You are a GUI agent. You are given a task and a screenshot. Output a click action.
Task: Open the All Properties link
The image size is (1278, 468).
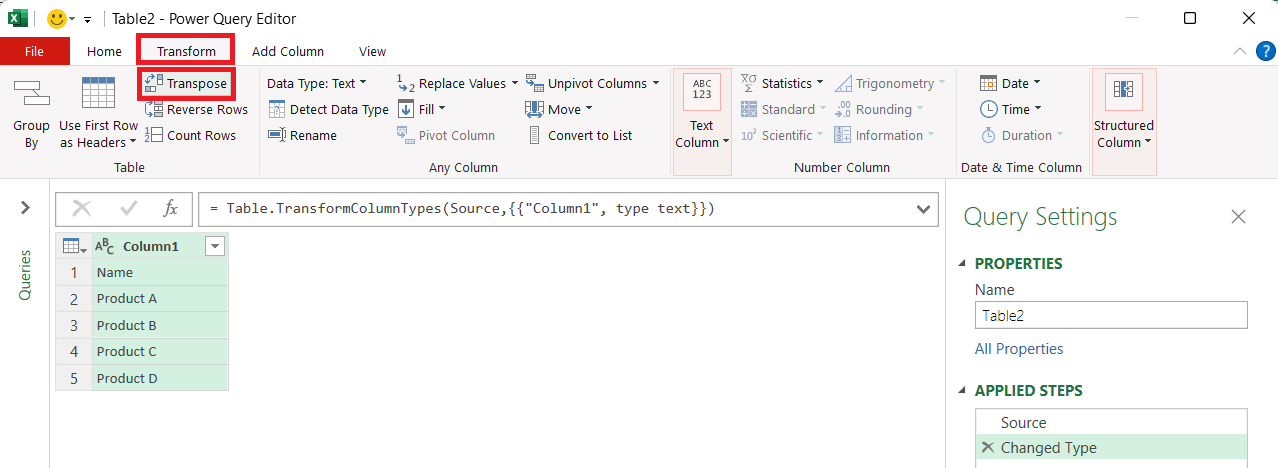pyautogui.click(x=1019, y=349)
